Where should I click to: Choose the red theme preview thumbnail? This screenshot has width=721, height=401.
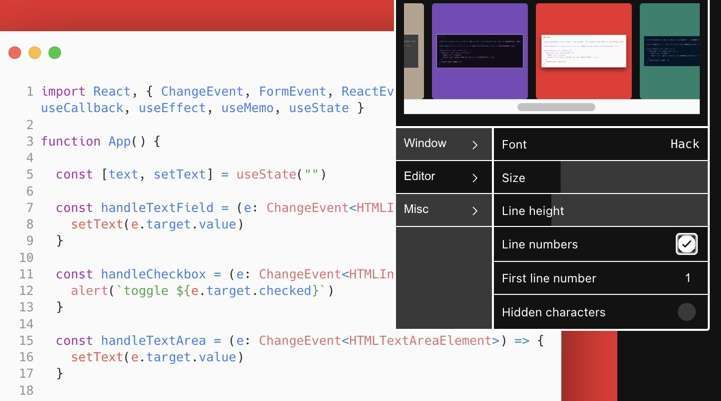click(583, 50)
